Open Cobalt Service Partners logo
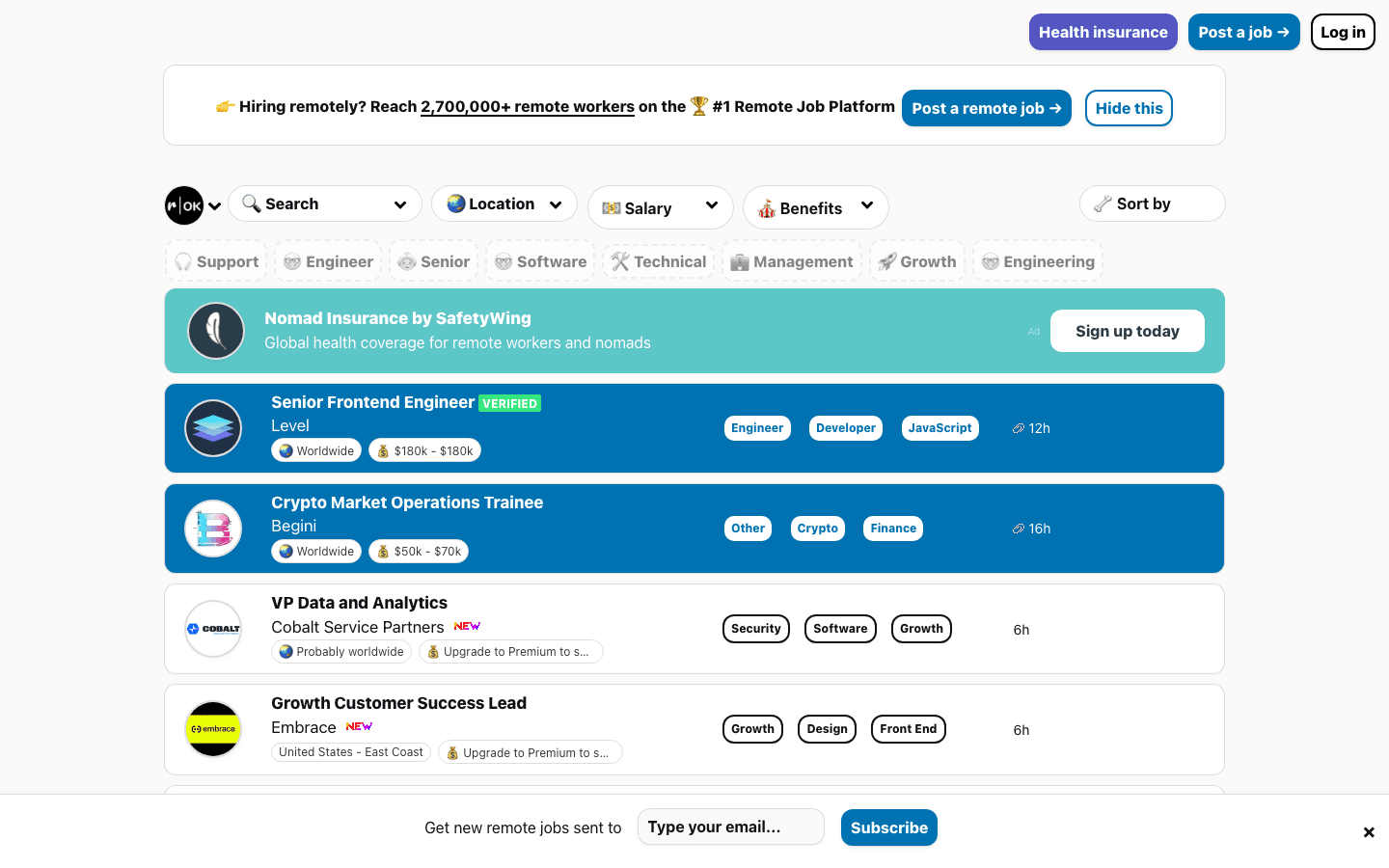This screenshot has width=1389, height=868. click(213, 629)
